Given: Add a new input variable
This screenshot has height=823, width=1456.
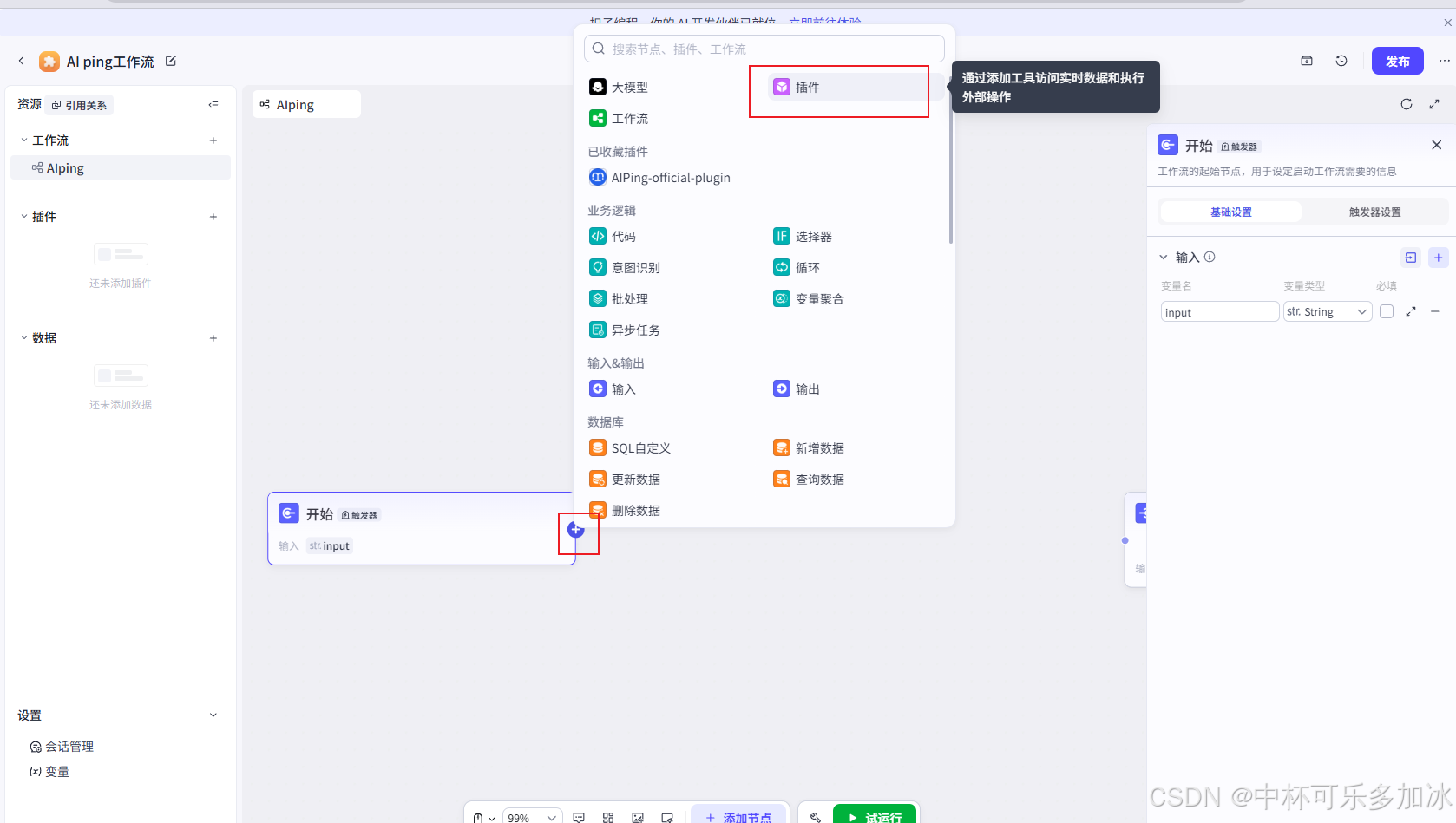Looking at the screenshot, I should tap(1439, 258).
